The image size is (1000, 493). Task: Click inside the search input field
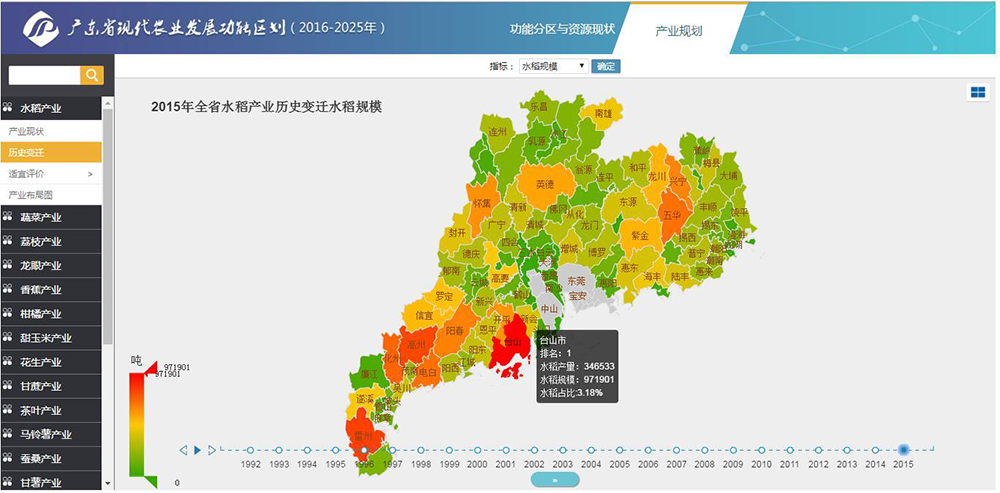coord(43,75)
